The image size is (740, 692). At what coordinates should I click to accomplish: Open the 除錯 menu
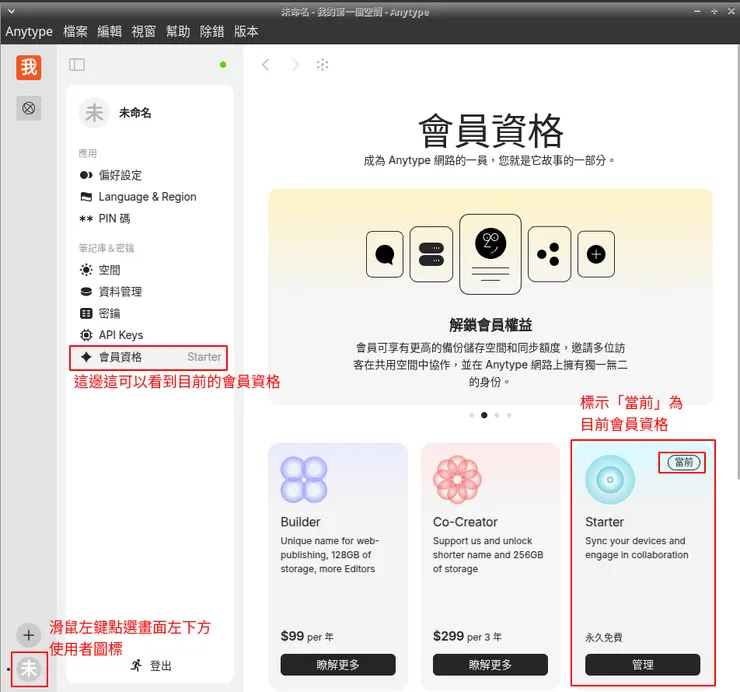click(212, 32)
